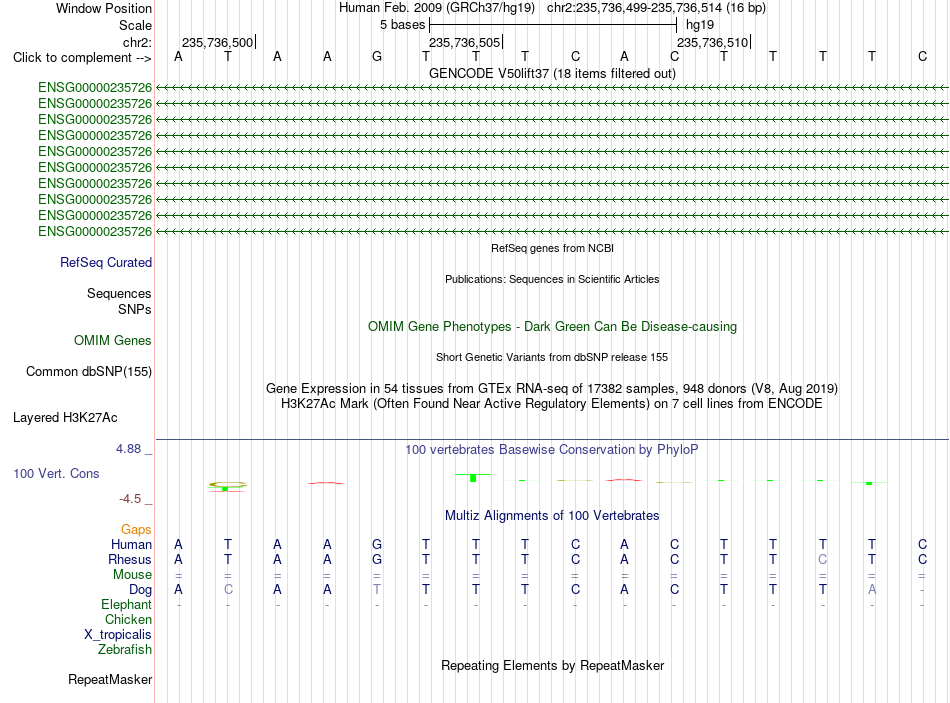This screenshot has width=950, height=703.
Task: Open OMIM Gene Phenotypes track title
Action: [x=552, y=327]
